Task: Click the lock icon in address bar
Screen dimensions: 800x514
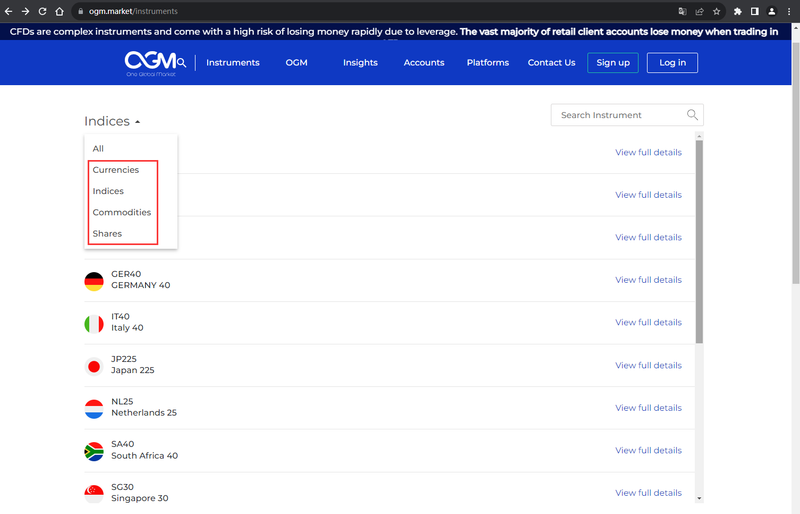Action: coord(81,11)
